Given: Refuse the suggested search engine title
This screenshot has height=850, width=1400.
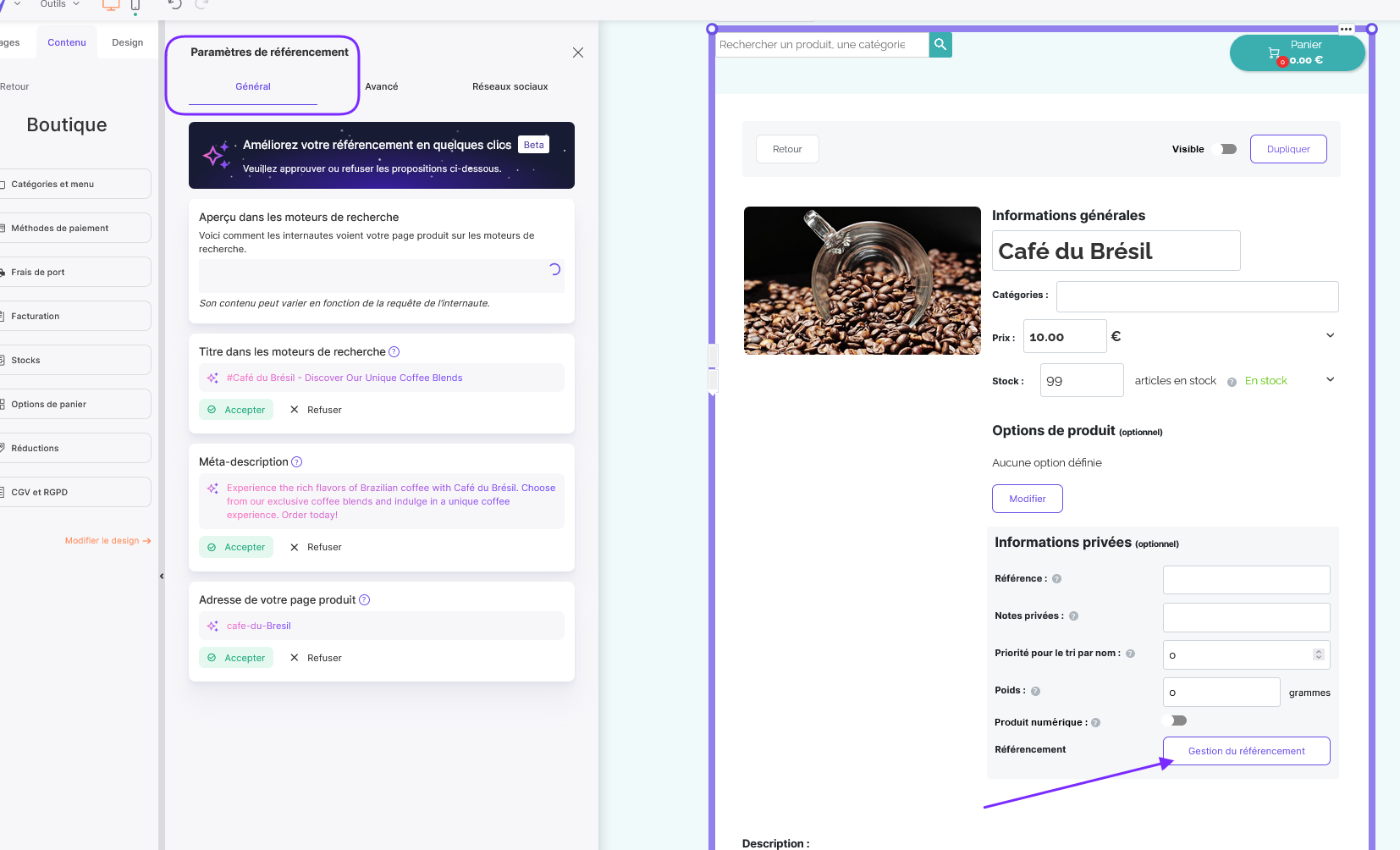Looking at the screenshot, I should [316, 410].
